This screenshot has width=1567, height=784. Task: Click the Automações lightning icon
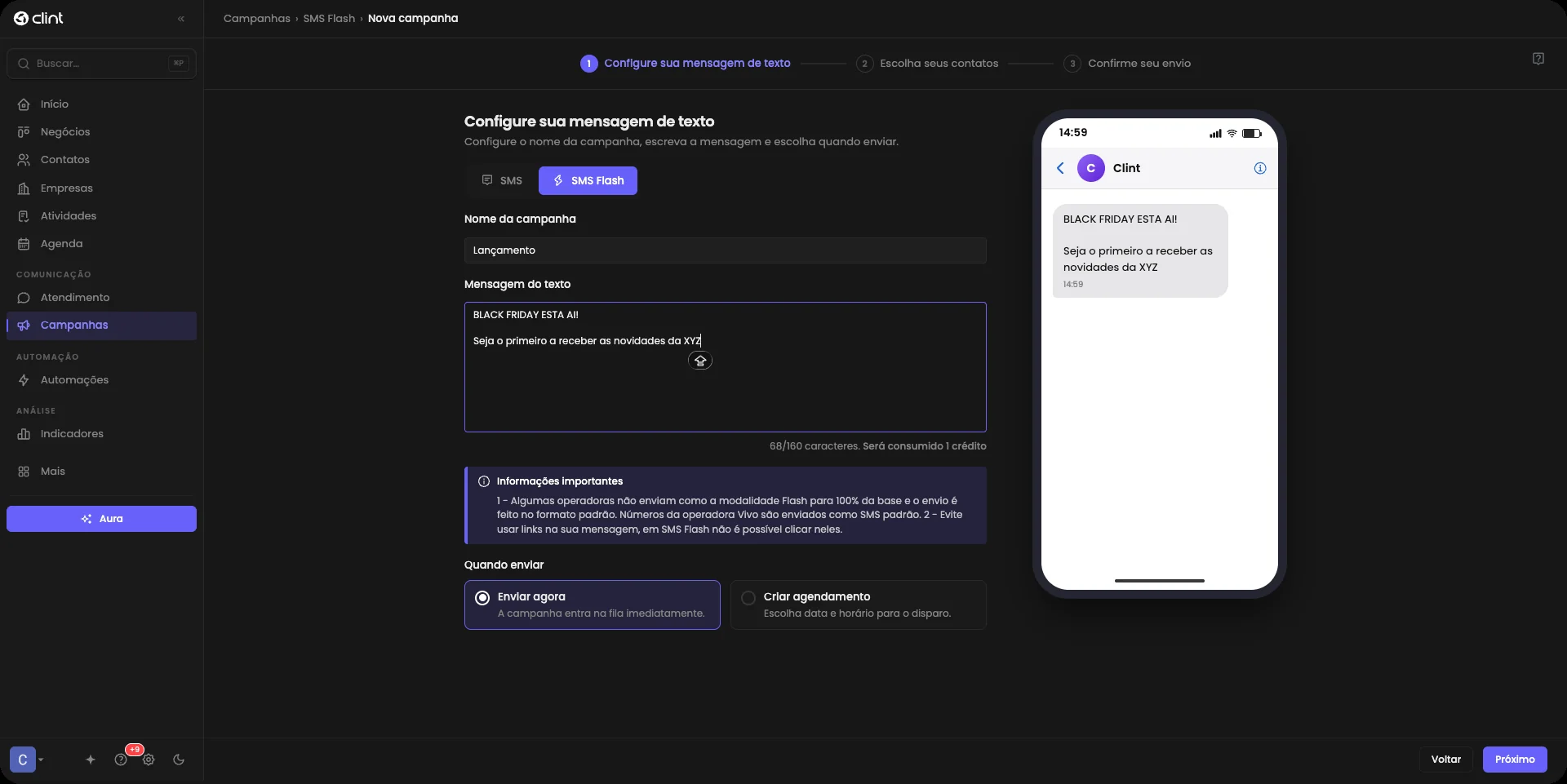[24, 380]
